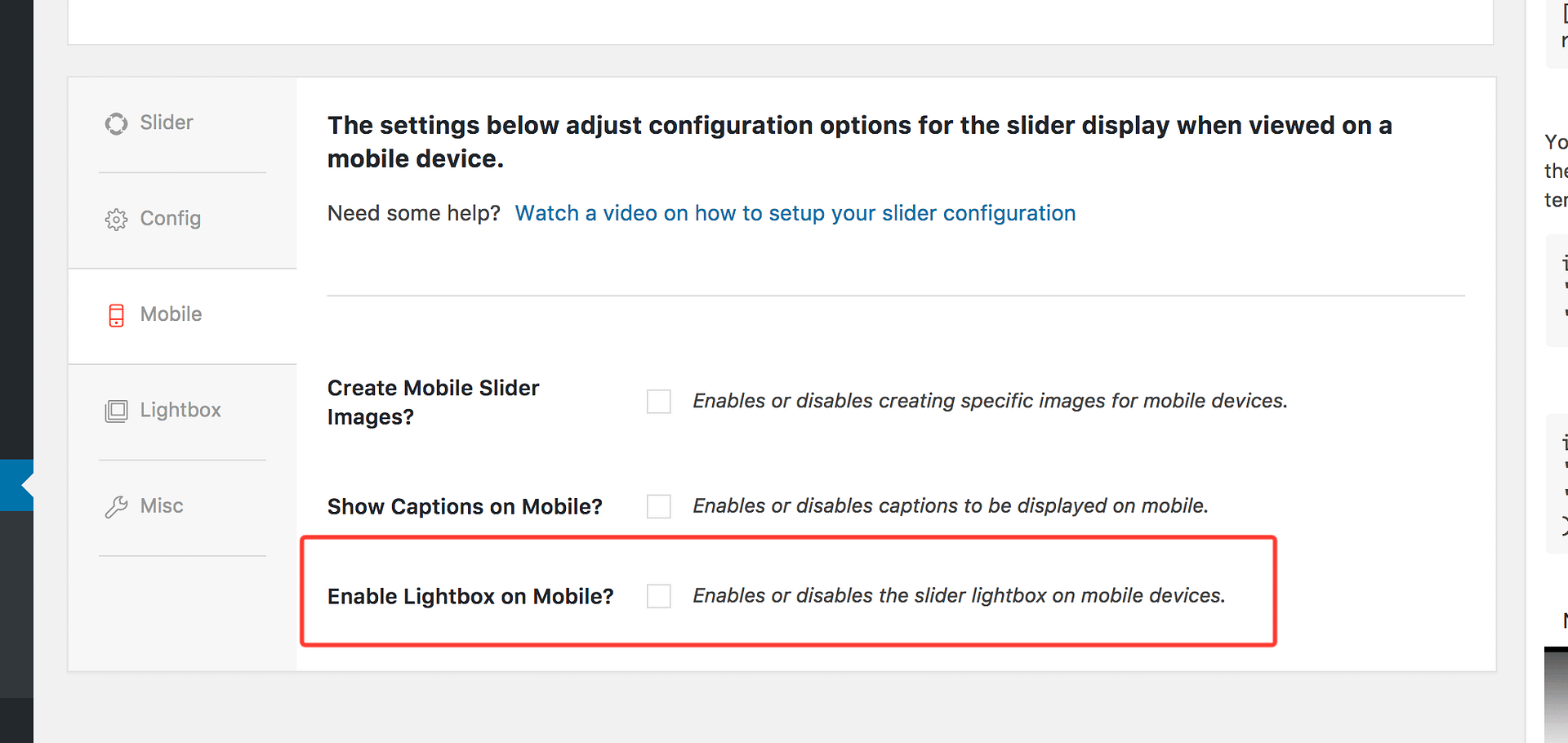Enable Create Mobile Slider Images checkbox
This screenshot has height=743, width=1568.
tap(658, 402)
